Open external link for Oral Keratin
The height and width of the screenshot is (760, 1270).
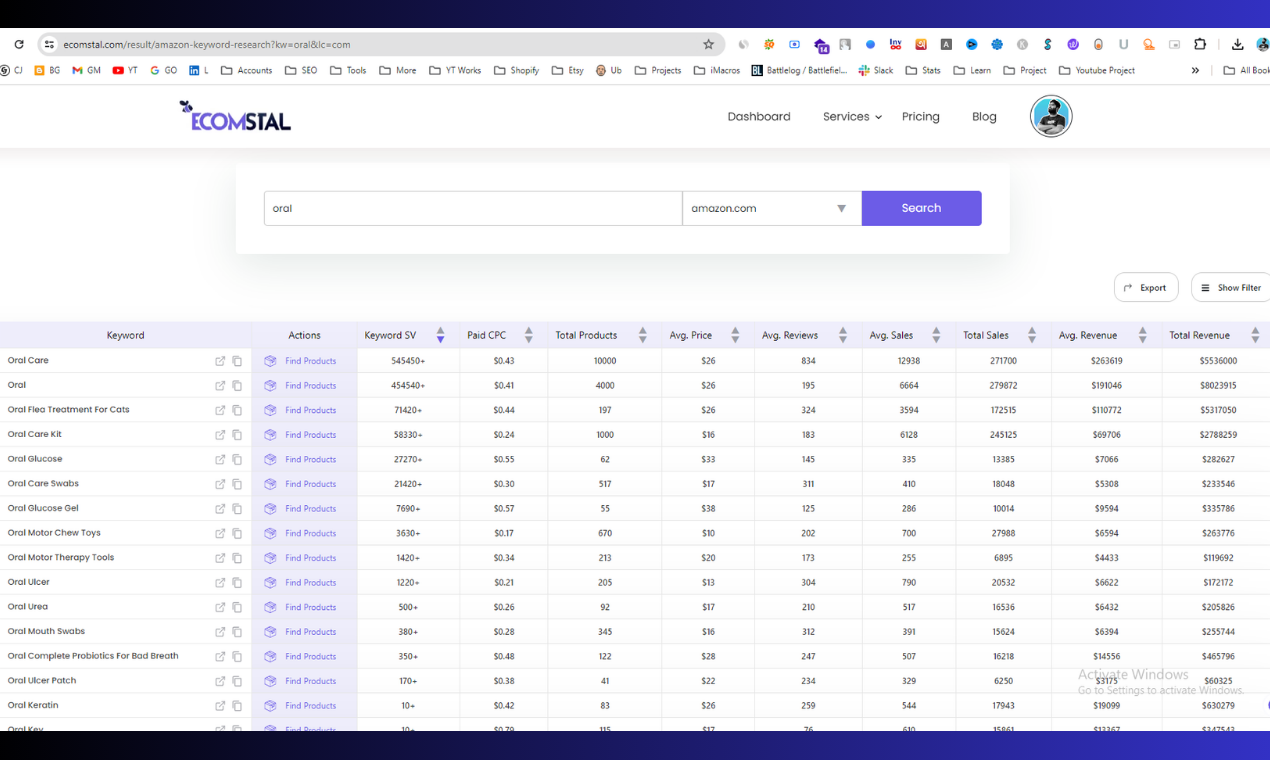220,706
